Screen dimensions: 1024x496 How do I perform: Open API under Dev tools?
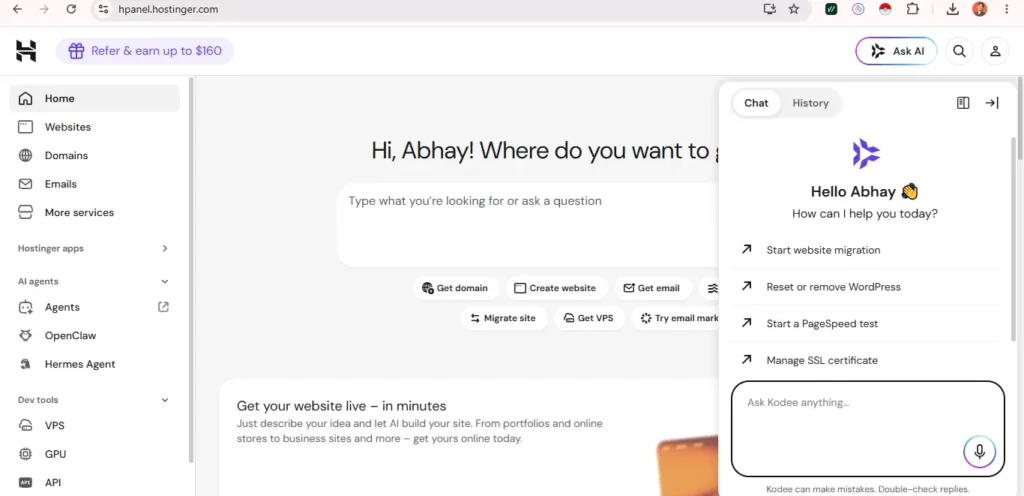coord(95,483)
